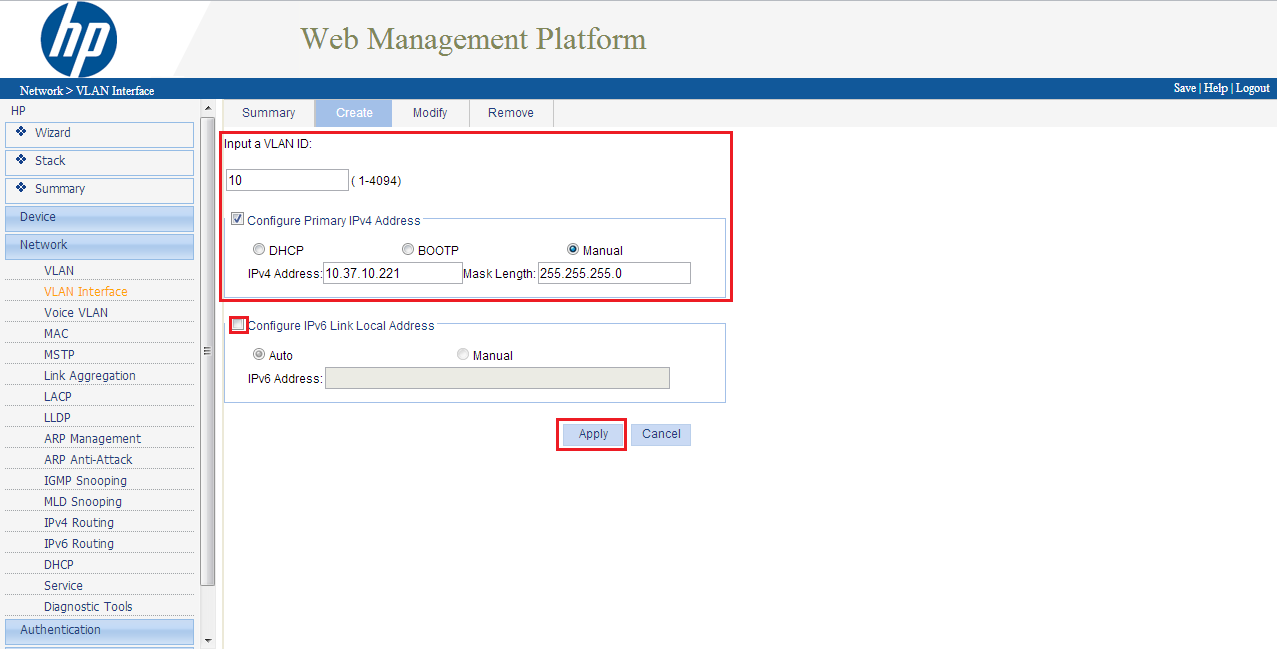This screenshot has width=1277, height=649.
Task: Click sidebar scrollbar down arrow
Action: point(208,640)
